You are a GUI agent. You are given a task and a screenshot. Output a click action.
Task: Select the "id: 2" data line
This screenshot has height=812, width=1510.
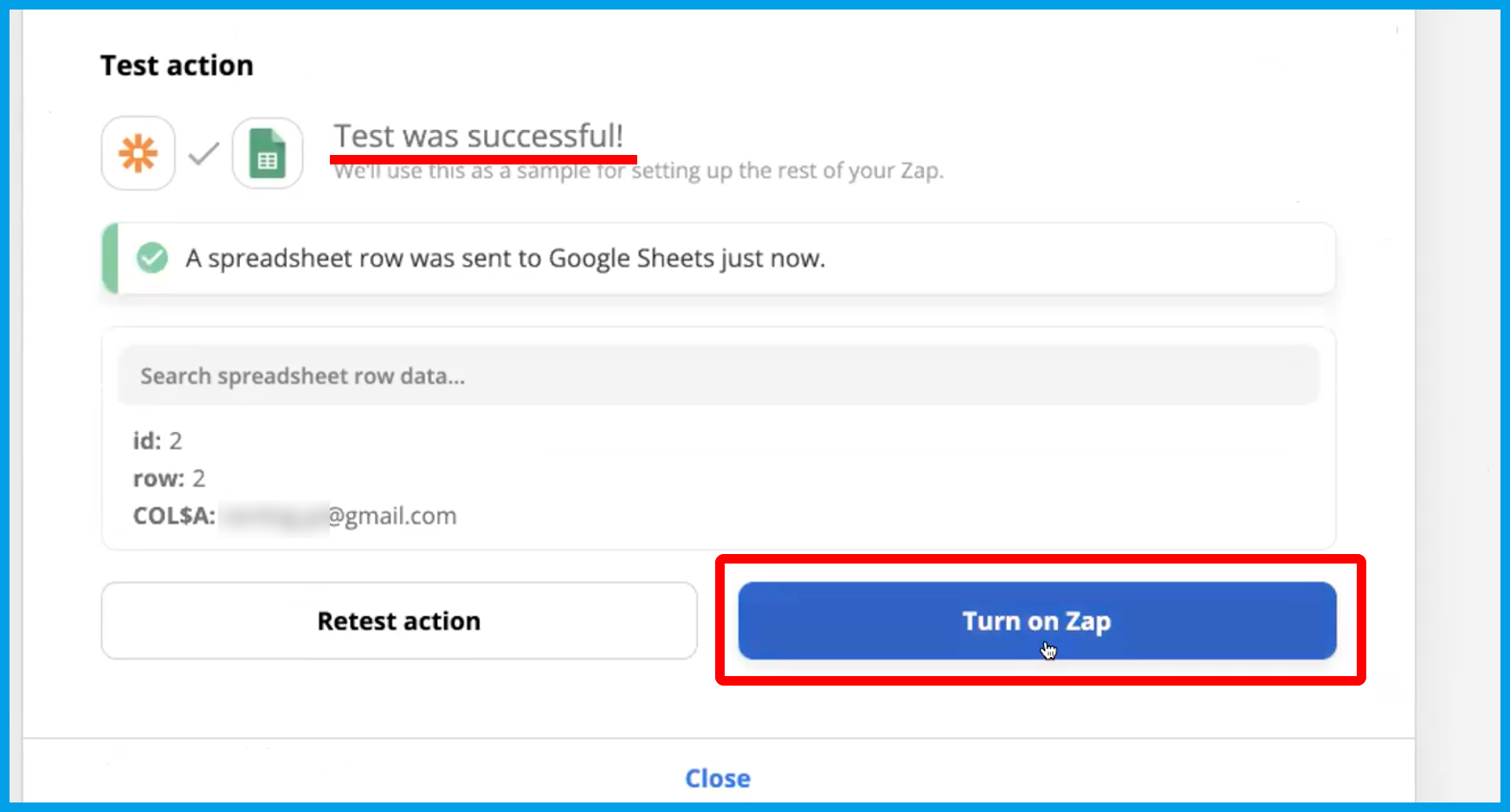point(158,441)
